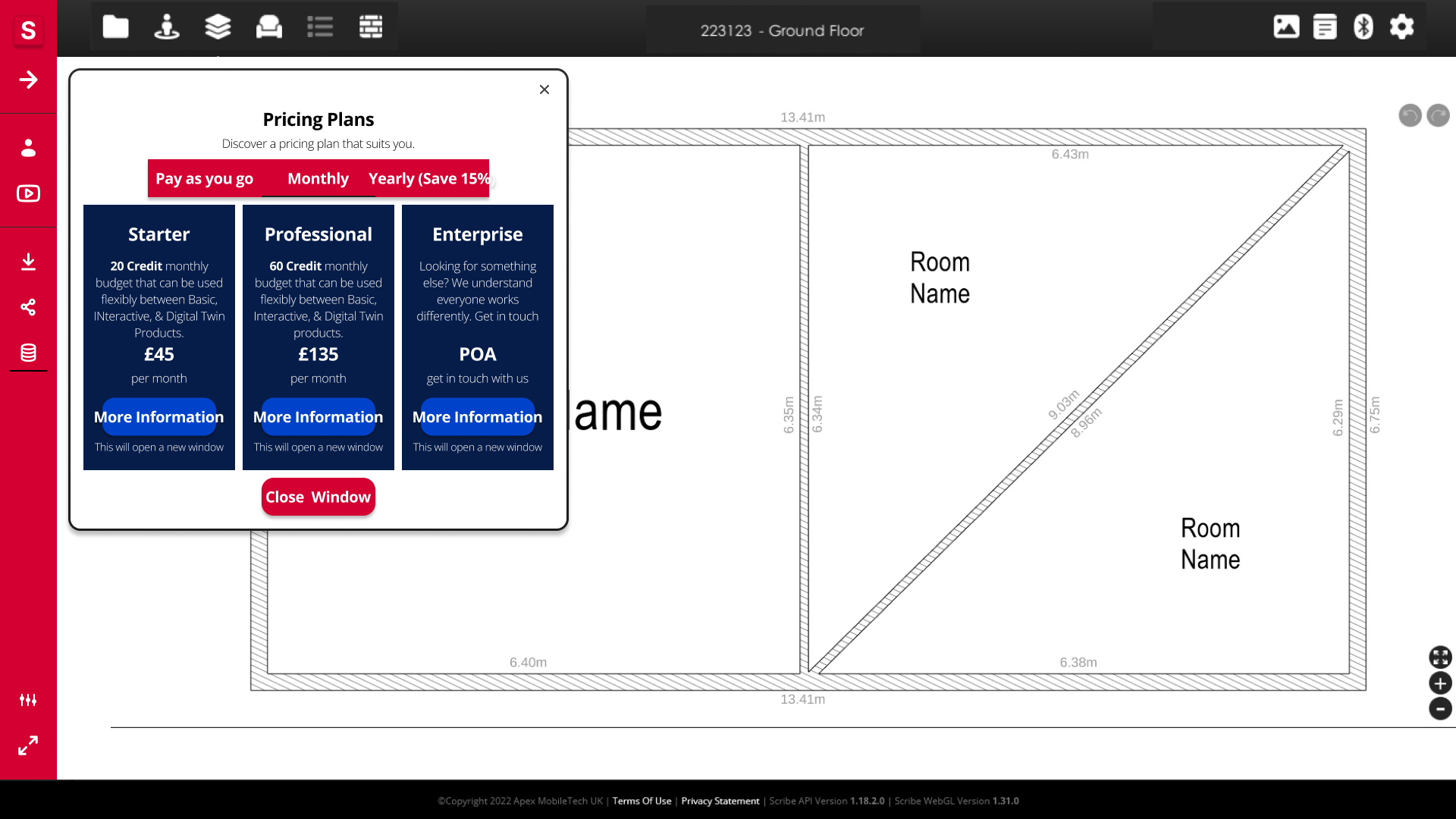Zoom in with the plus button
This screenshot has width=1456, height=819.
(x=1440, y=683)
